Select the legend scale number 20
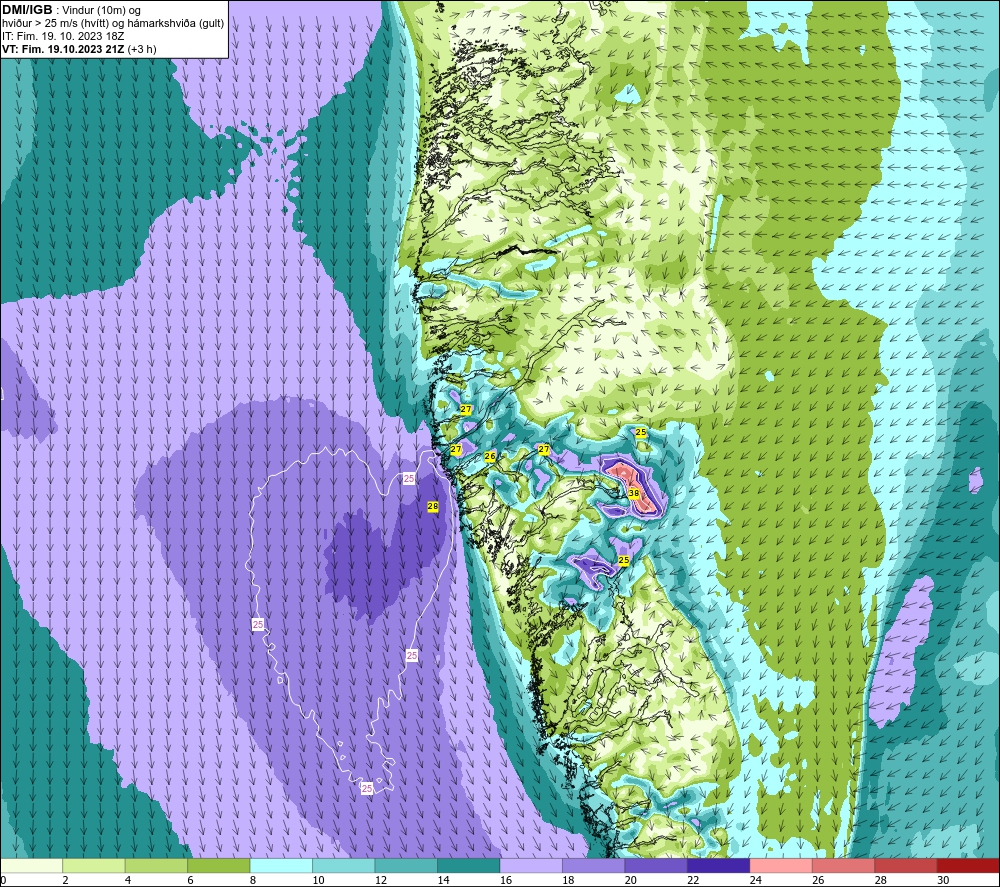The width and height of the screenshot is (1000, 887). click(631, 880)
